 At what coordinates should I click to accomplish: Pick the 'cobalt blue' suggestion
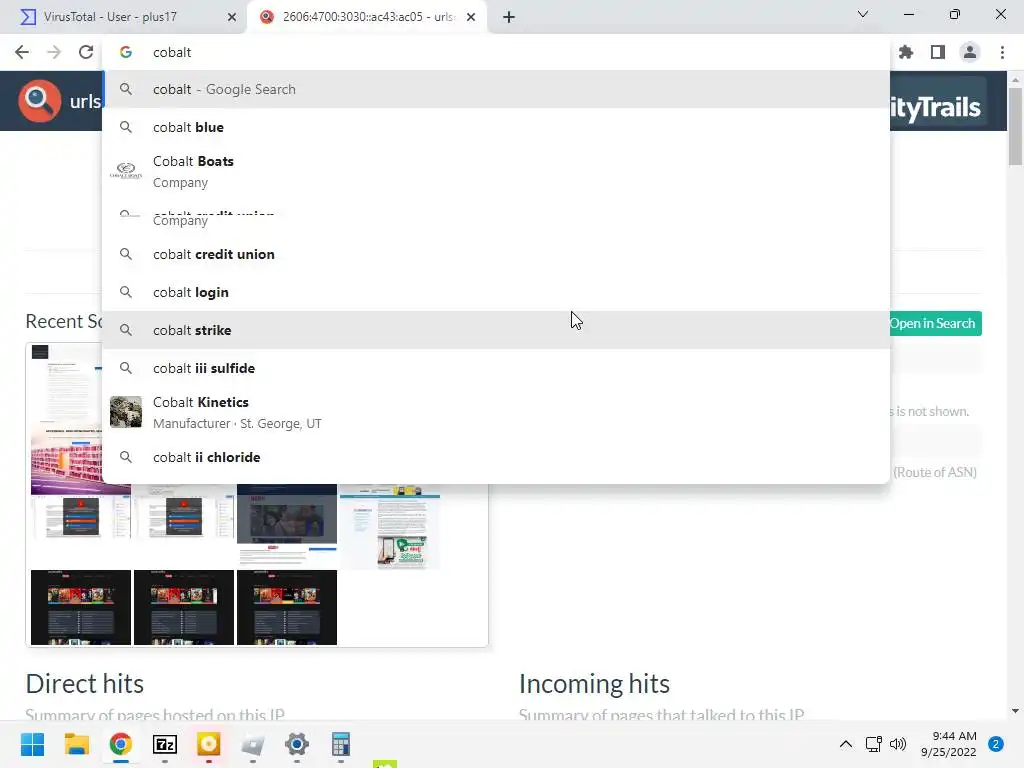[496, 127]
